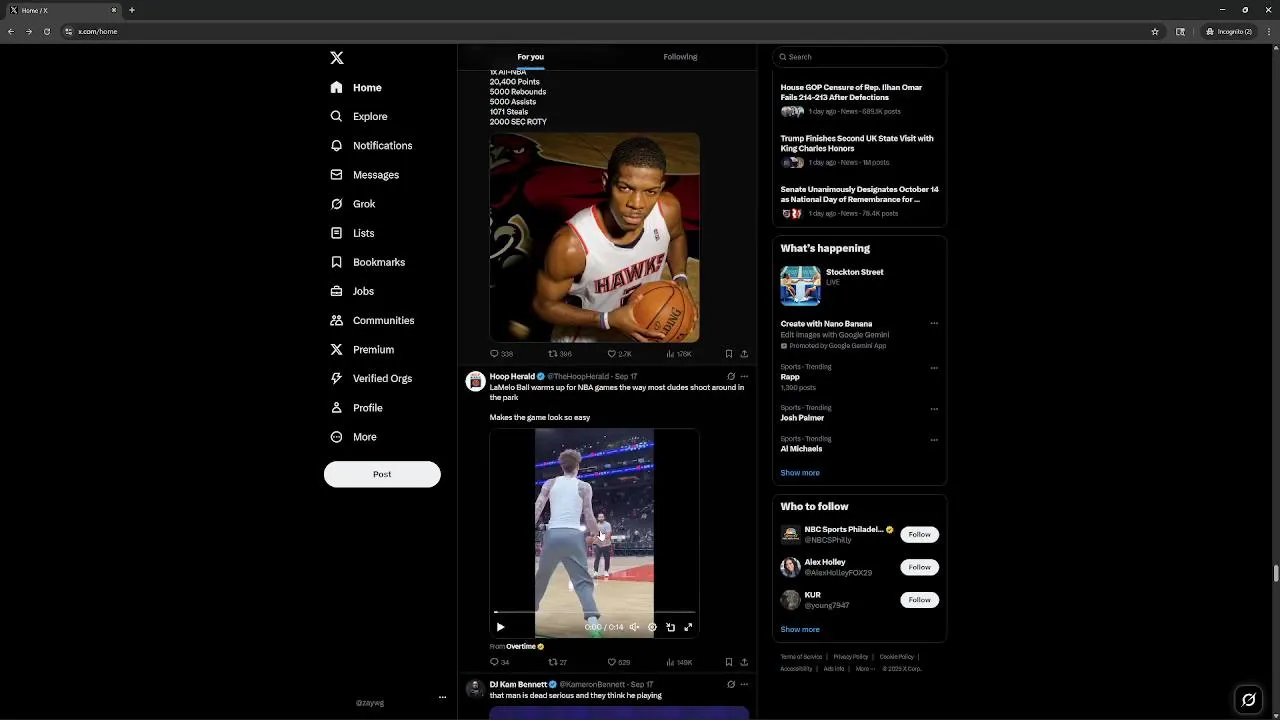Open Lists in the sidebar

[x=352, y=233]
